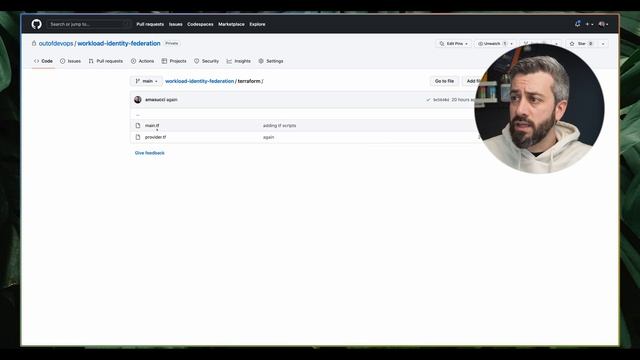The image size is (640, 360).
Task: Open the adding tf scripts commit message
Action: (x=280, y=126)
